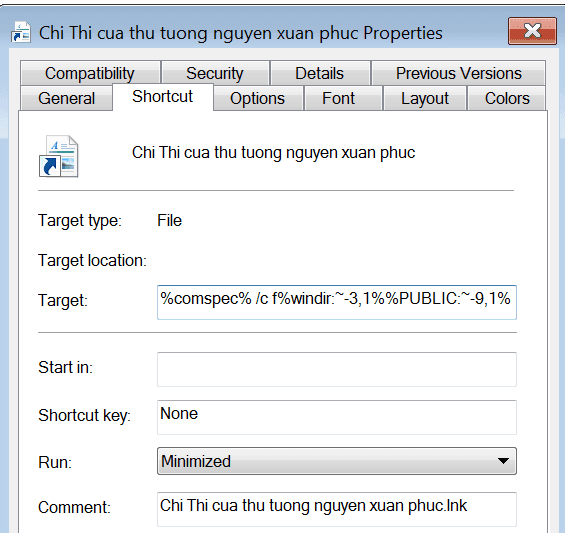Focus the Shortcut key field showing None

[337, 417]
